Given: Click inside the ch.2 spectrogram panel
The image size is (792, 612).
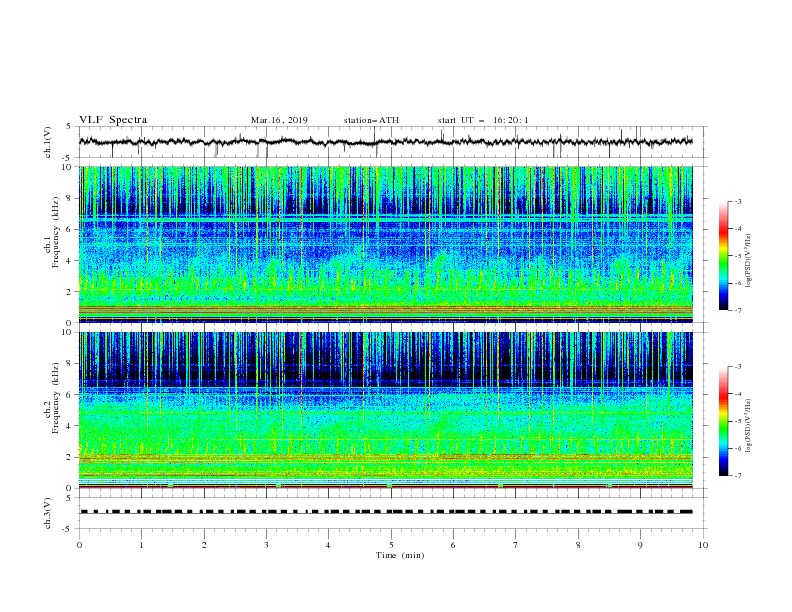Looking at the screenshot, I should (x=385, y=410).
